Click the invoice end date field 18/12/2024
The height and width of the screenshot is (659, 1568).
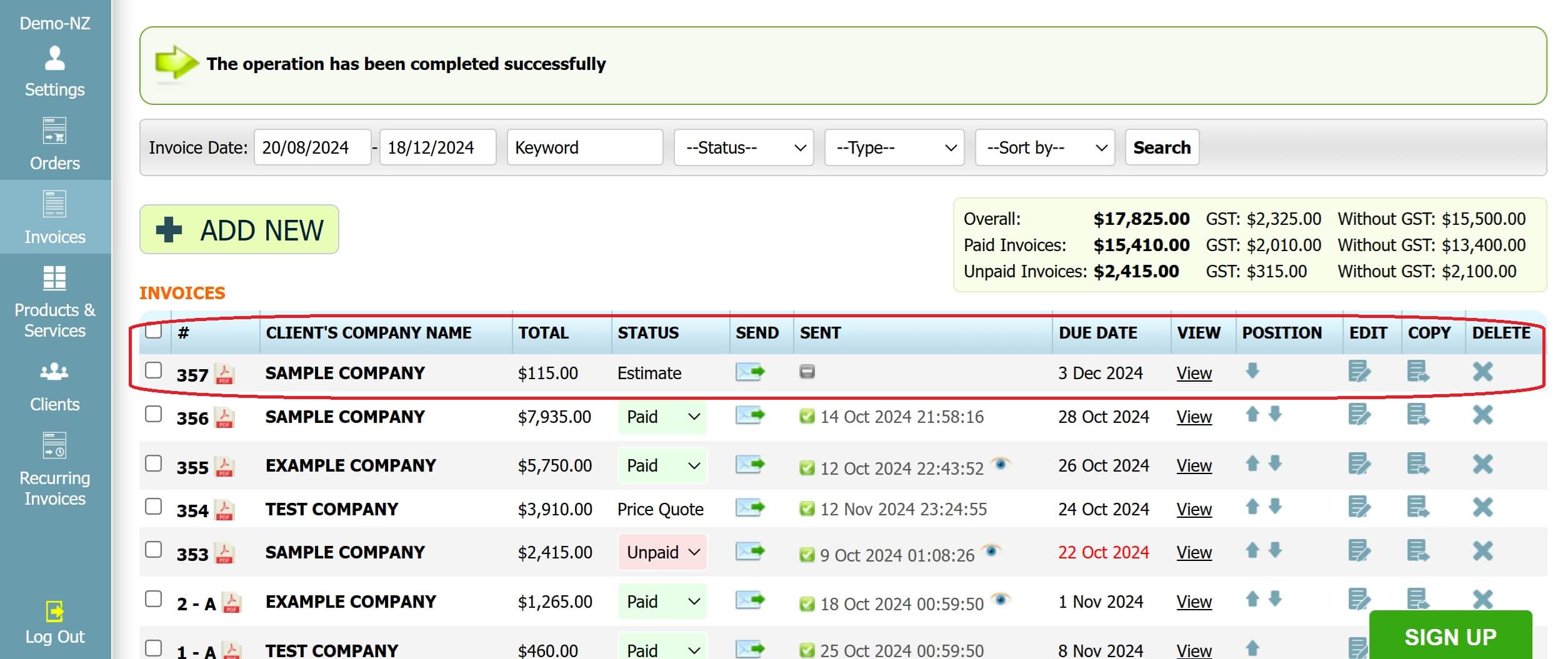tap(438, 147)
